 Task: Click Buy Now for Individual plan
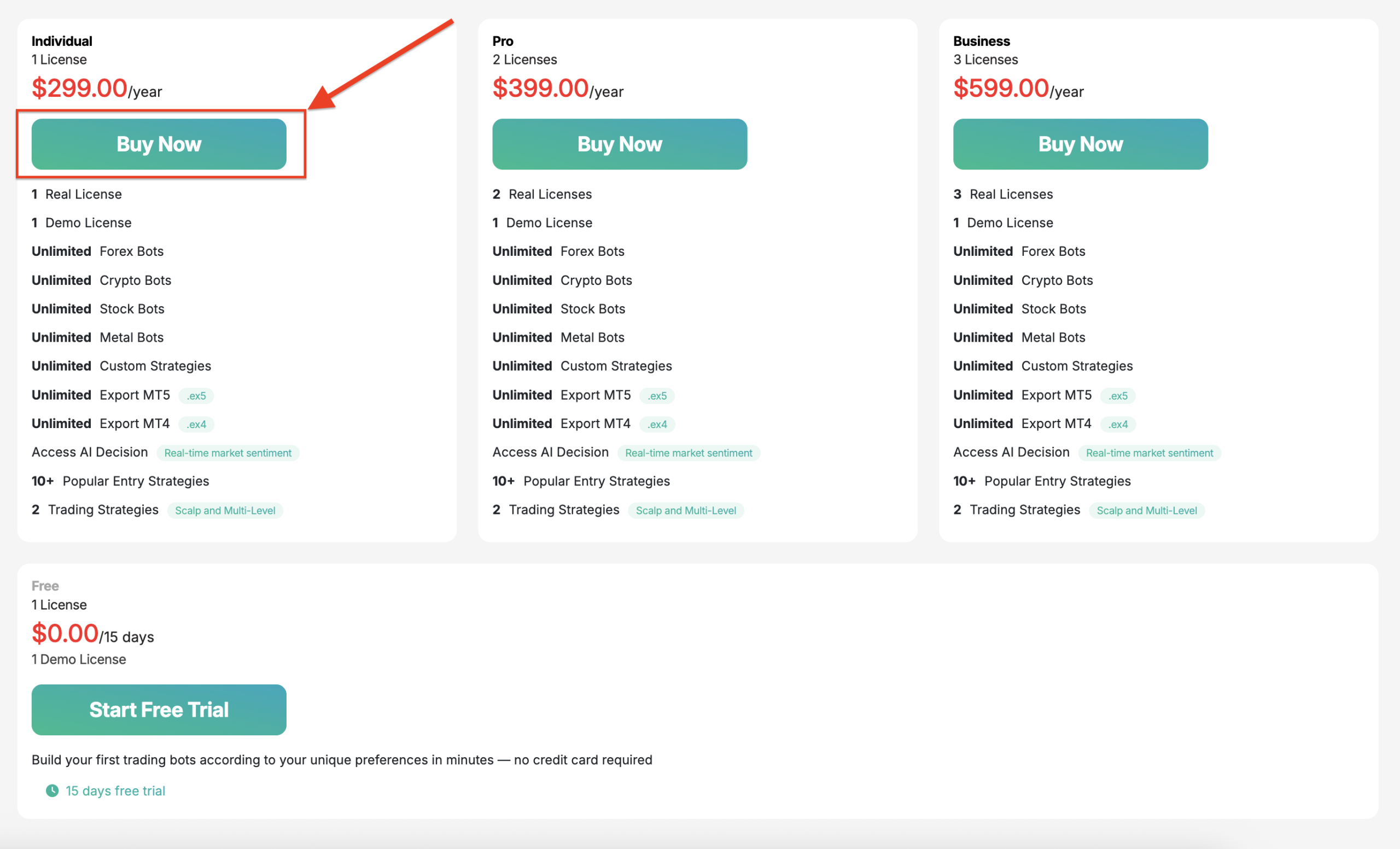tap(159, 144)
